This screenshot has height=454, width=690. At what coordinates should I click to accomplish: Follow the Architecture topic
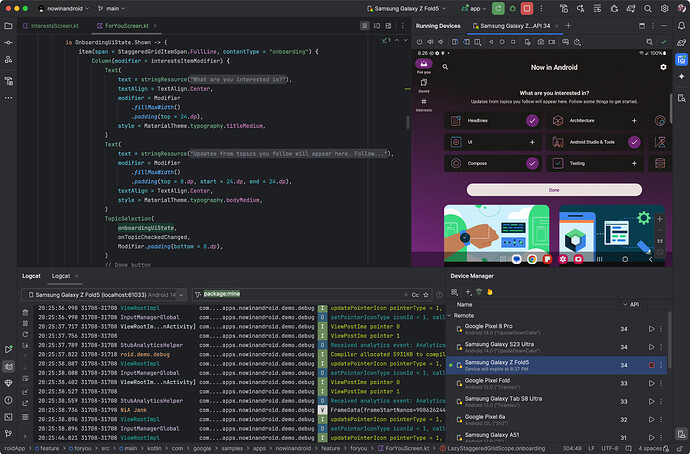coord(634,120)
